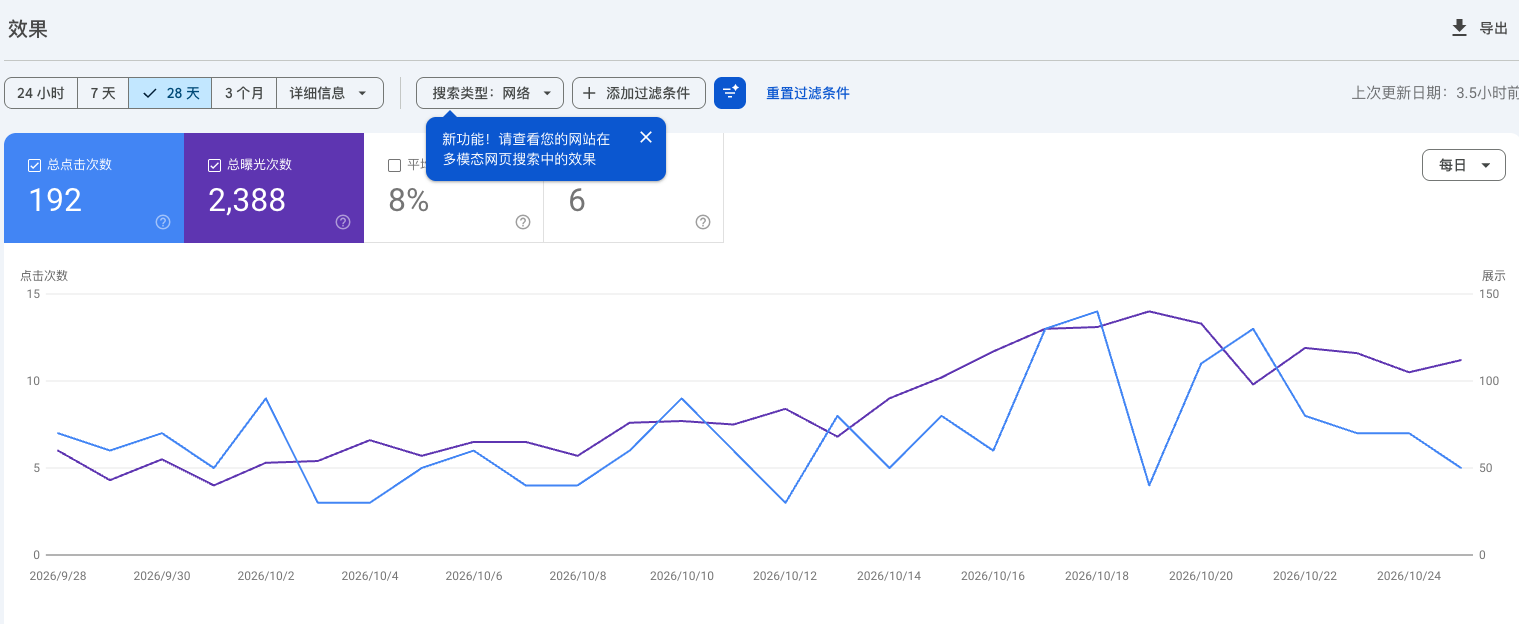Toggle the 总曝光次数 checkbox
Screen dimensions: 1519x624
click(214, 165)
